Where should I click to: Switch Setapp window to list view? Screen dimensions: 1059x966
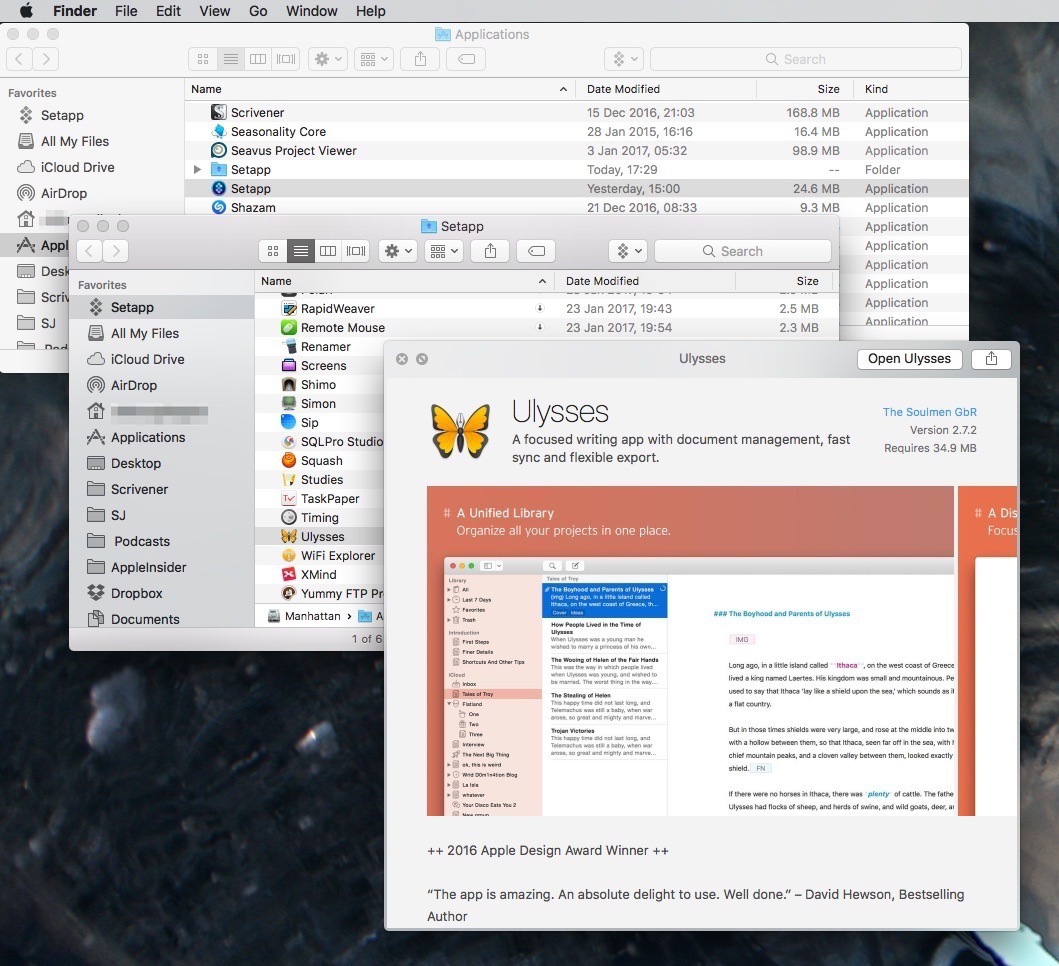point(301,251)
